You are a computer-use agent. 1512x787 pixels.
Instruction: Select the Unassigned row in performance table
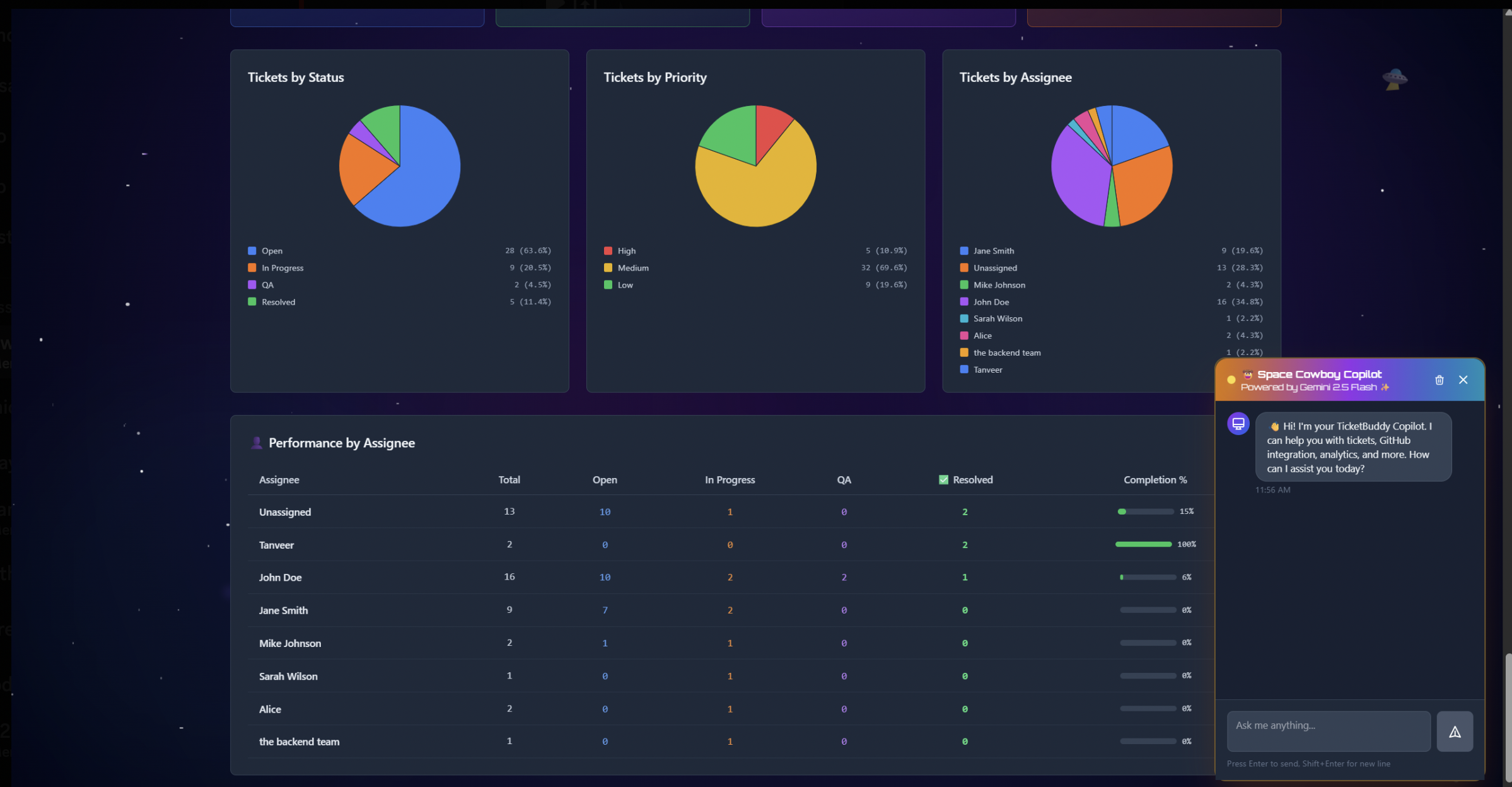pyautogui.click(x=285, y=512)
